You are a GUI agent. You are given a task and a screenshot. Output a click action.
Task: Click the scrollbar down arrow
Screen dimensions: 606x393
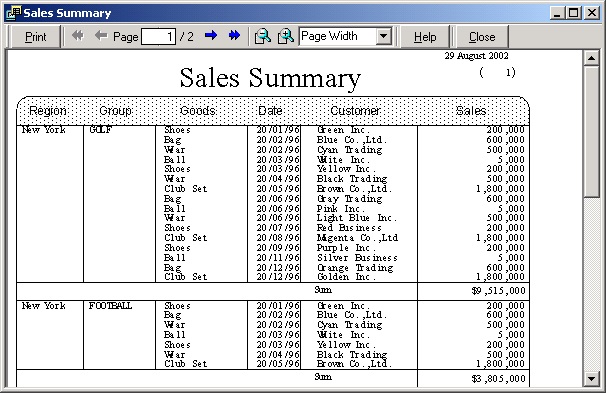pos(591,378)
